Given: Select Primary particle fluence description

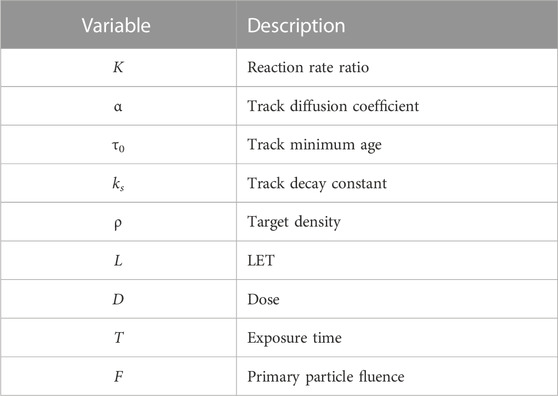Looking at the screenshot, I should tap(326, 377).
